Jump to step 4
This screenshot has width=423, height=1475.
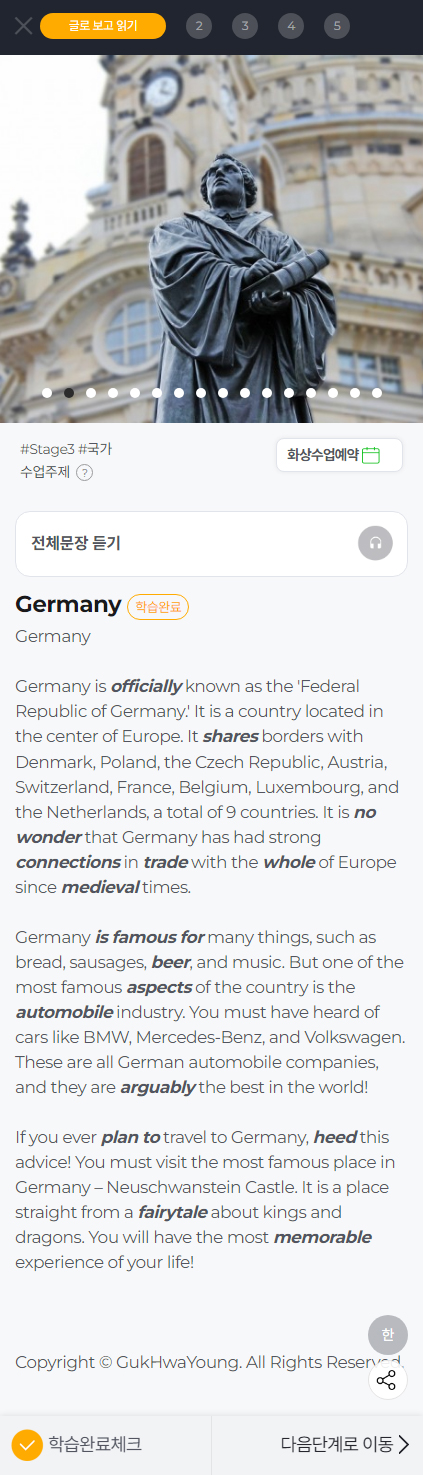tap(291, 26)
